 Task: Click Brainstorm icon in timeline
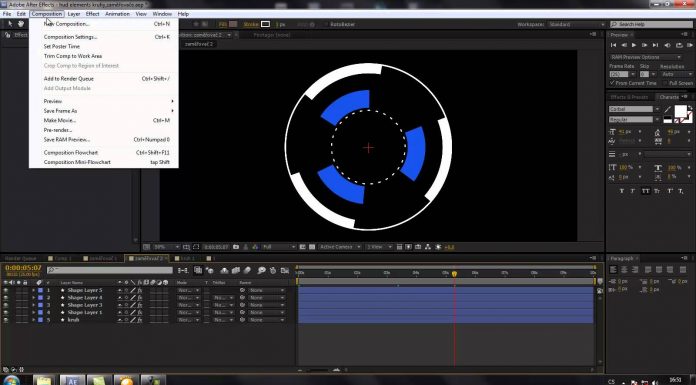[261, 270]
